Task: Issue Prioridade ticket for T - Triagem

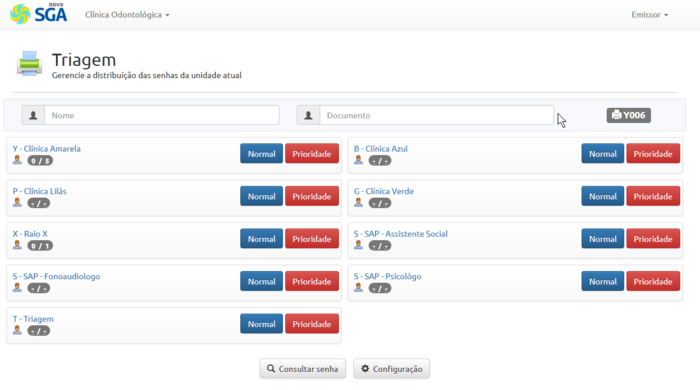Action: click(312, 324)
